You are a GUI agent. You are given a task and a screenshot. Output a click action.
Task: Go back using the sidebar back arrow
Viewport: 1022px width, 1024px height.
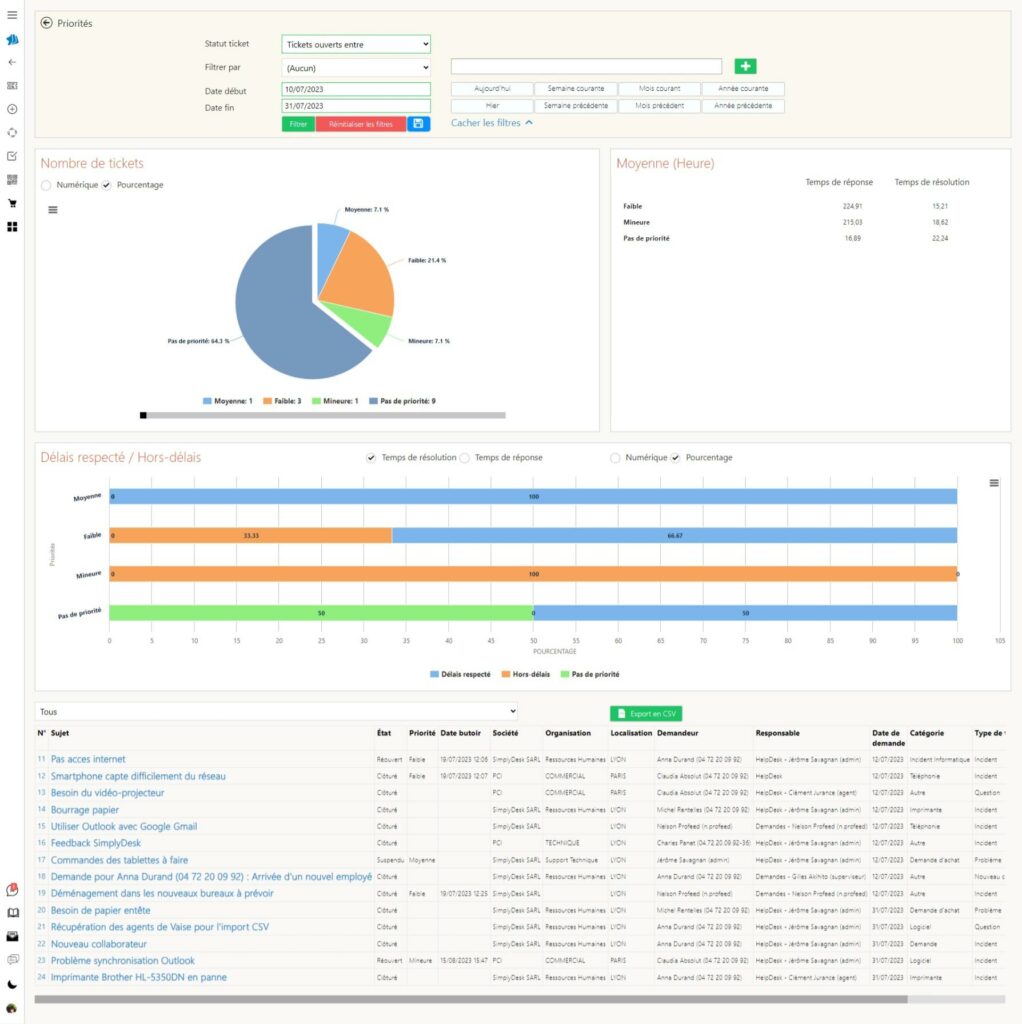tap(12, 63)
